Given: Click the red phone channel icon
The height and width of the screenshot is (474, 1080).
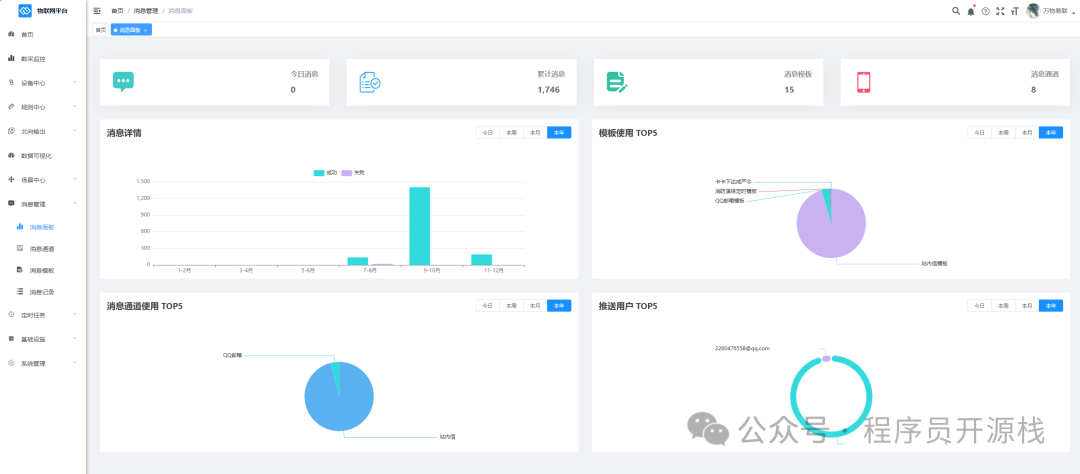Looking at the screenshot, I should click(864, 81).
